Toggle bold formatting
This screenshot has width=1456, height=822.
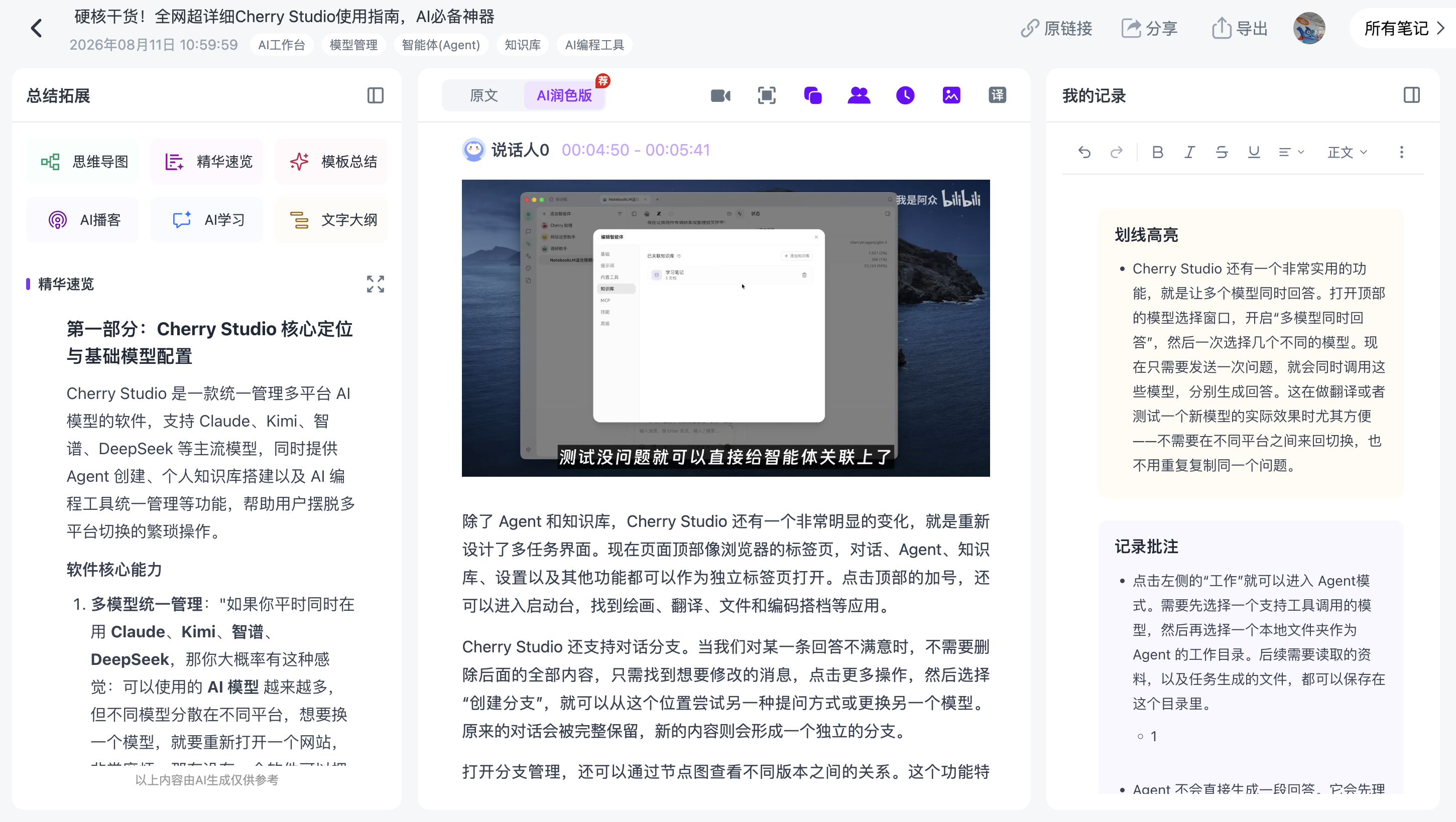[1158, 153]
